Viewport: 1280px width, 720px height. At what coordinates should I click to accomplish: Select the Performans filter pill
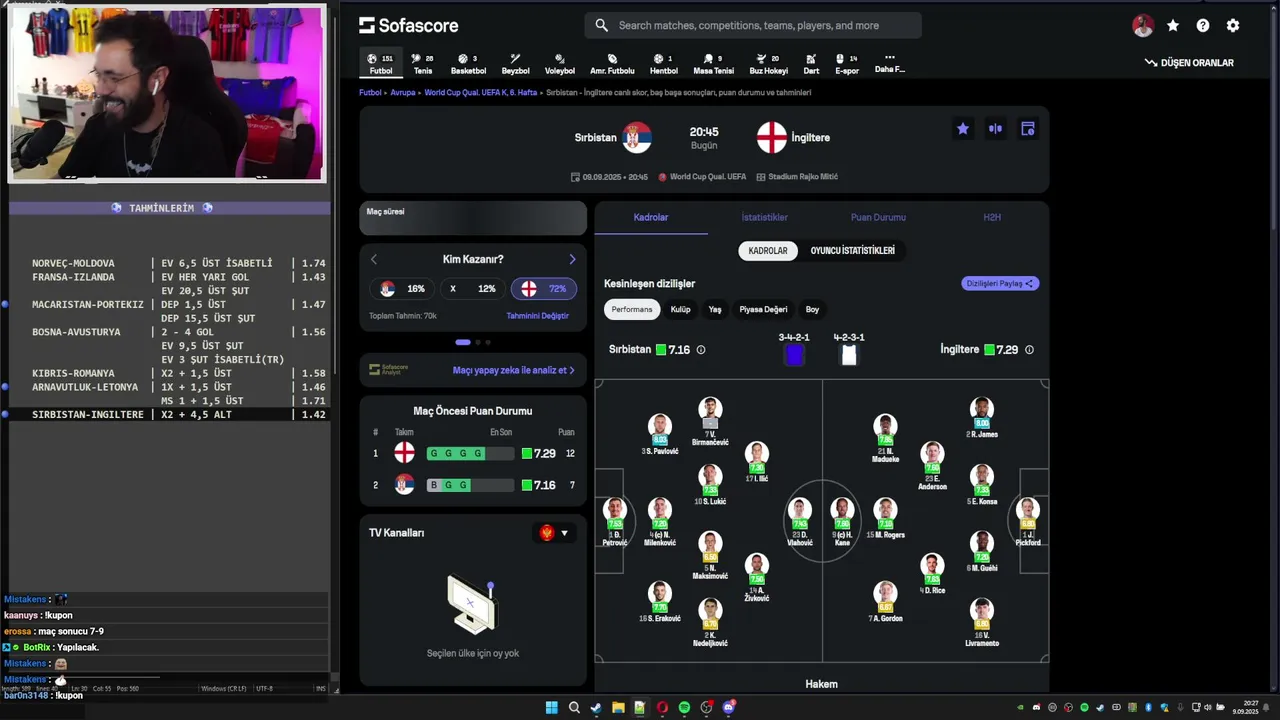coord(632,310)
